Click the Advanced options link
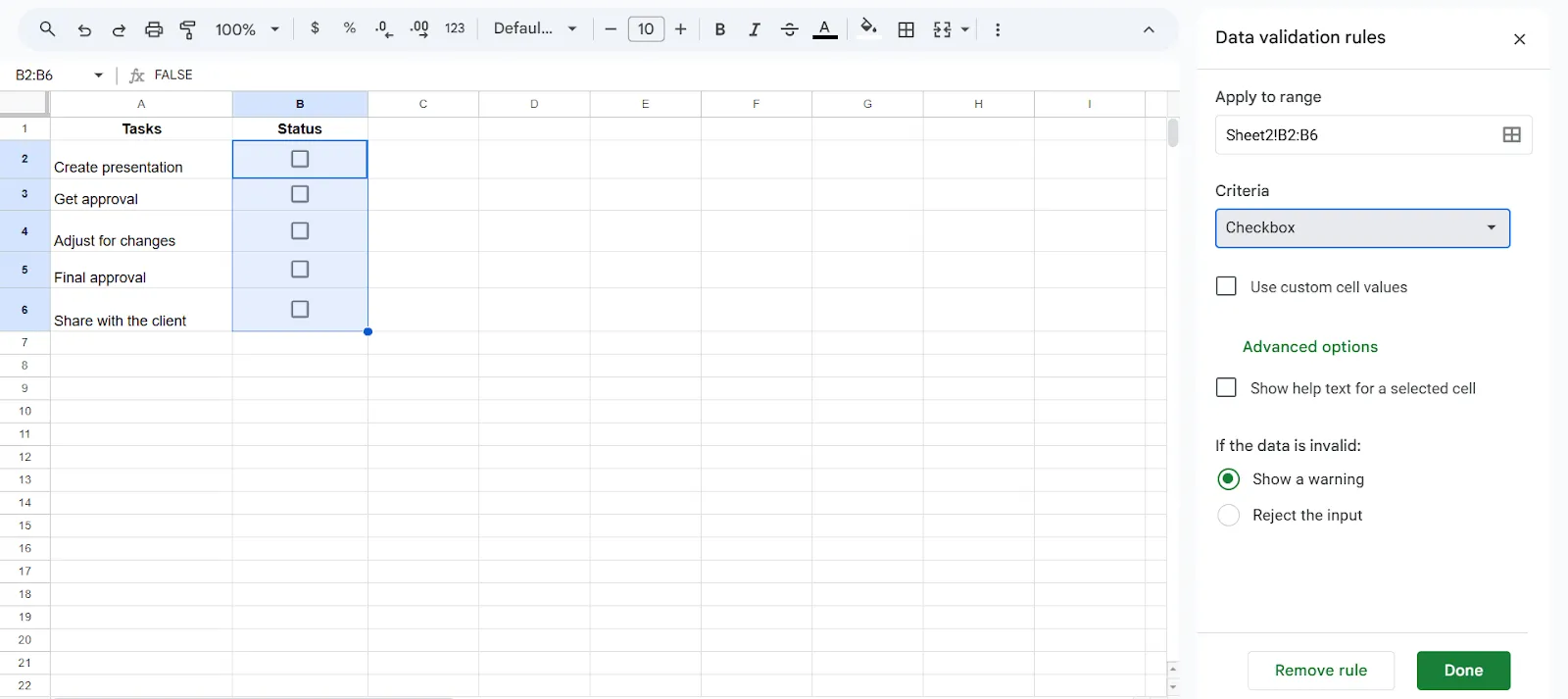This screenshot has width=1568, height=699. (1309, 346)
